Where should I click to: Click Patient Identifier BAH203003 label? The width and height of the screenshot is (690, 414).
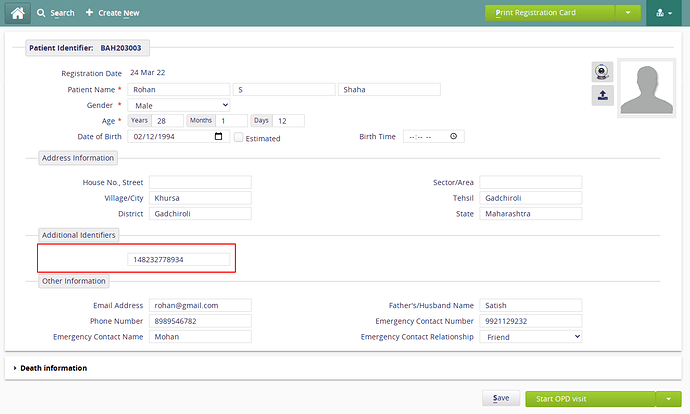coord(87,48)
